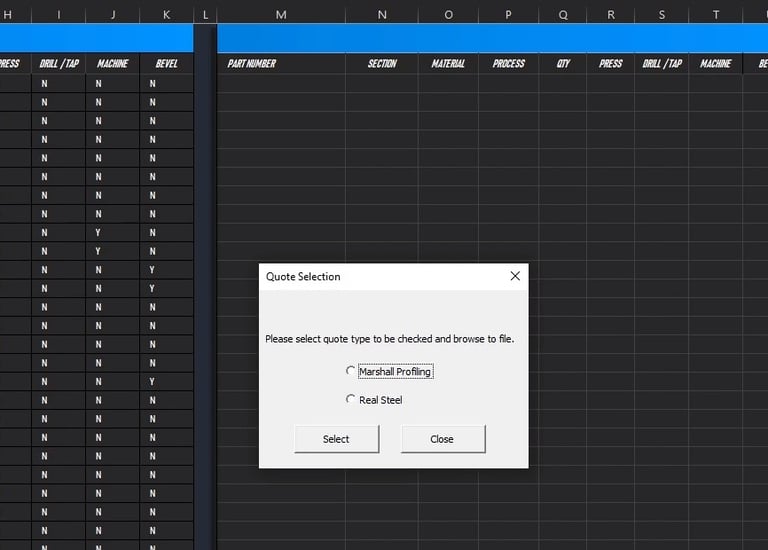Click the first Y value in MACHINE column J
Screen dimensions: 768x550
[x=98, y=233]
